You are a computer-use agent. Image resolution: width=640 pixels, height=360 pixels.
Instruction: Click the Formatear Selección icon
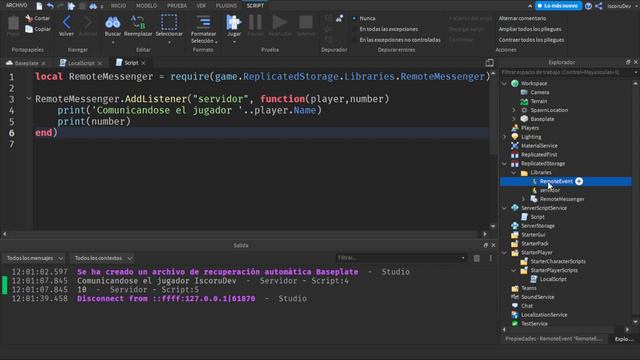click(203, 22)
